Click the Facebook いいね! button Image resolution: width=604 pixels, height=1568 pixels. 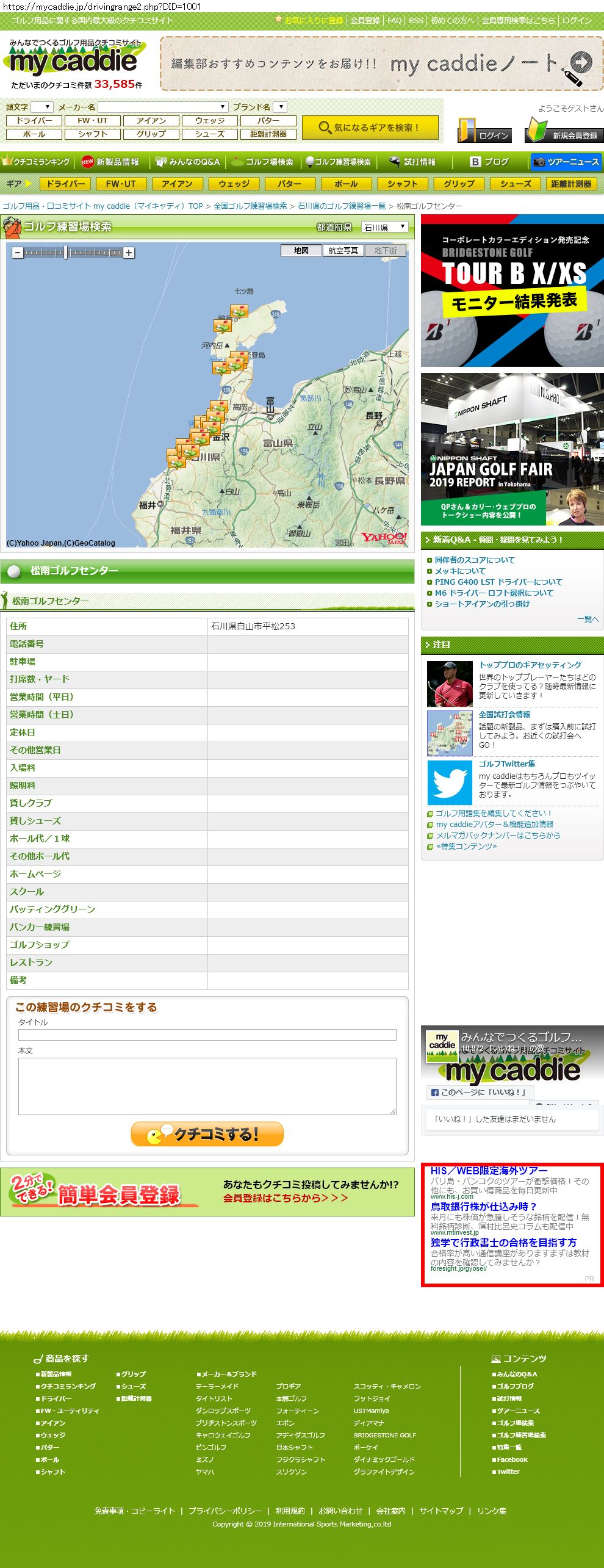pyautogui.click(x=480, y=1092)
